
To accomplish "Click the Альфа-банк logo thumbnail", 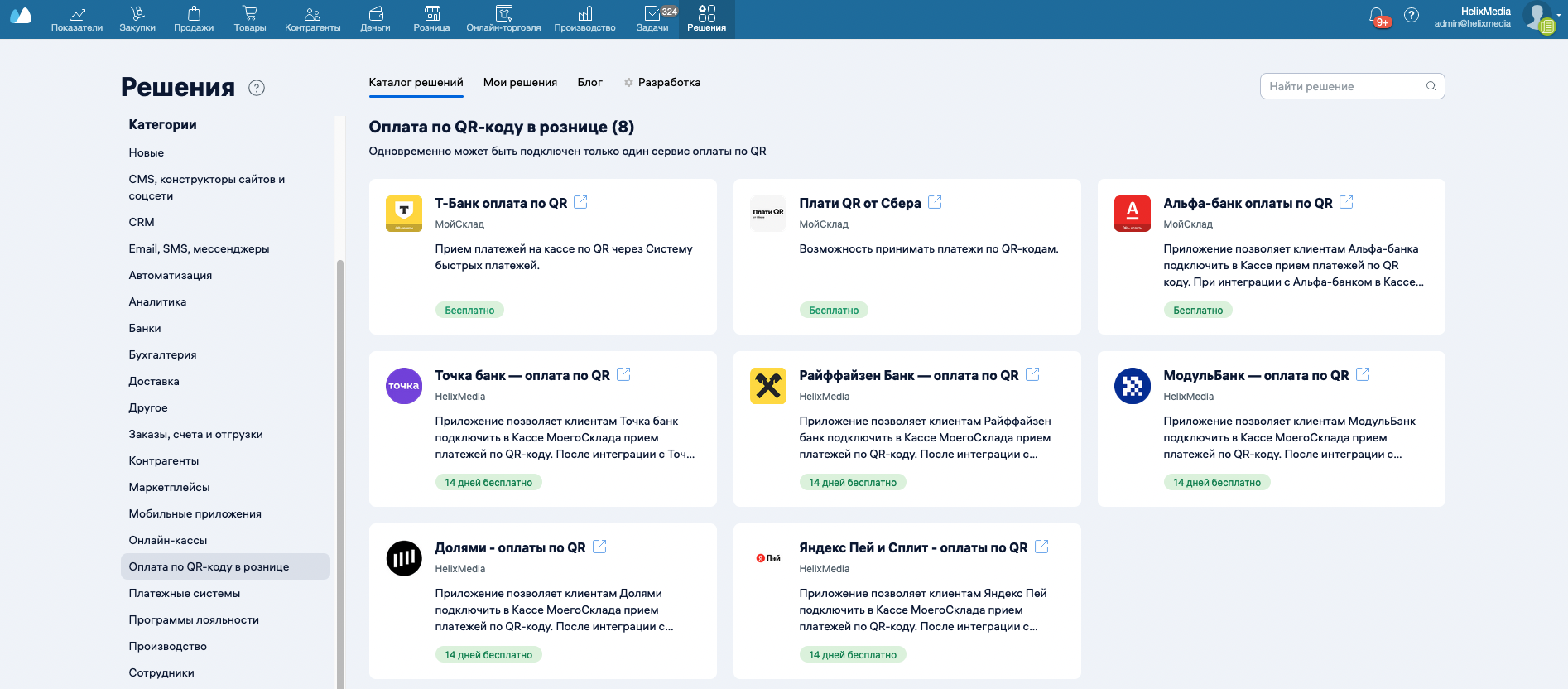I will click(1133, 214).
